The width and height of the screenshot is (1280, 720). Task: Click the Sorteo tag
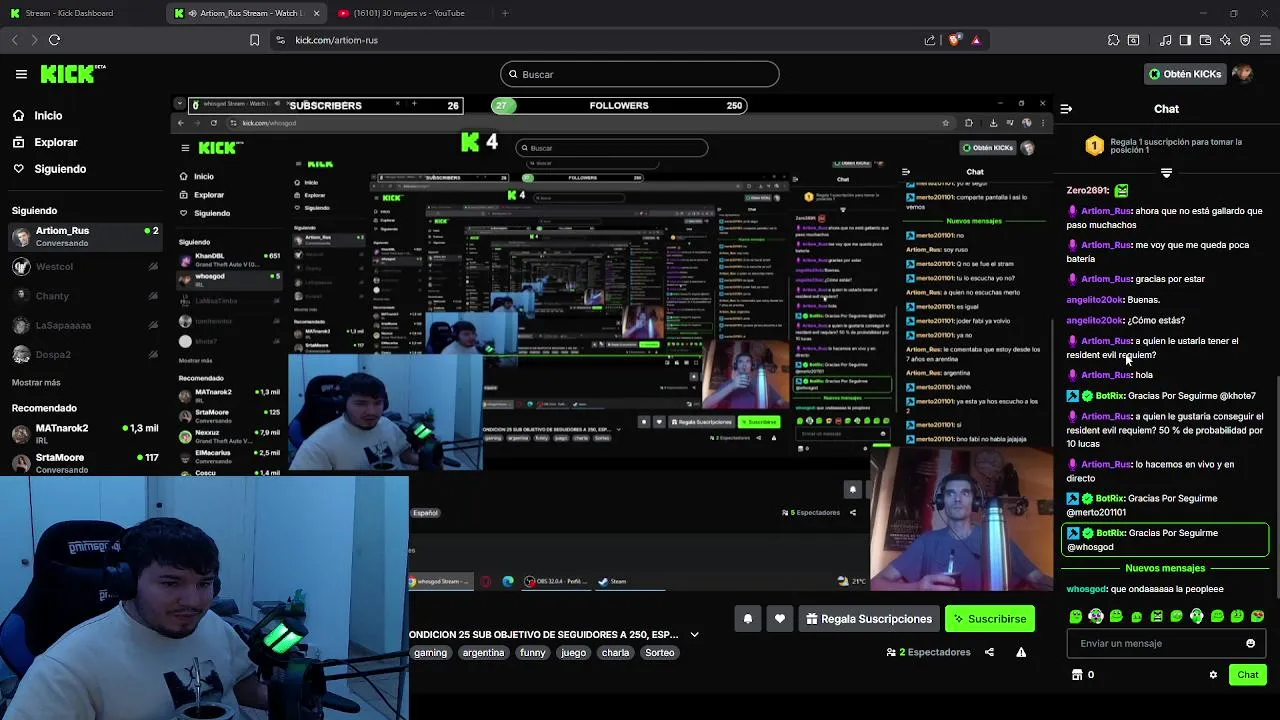click(x=659, y=652)
